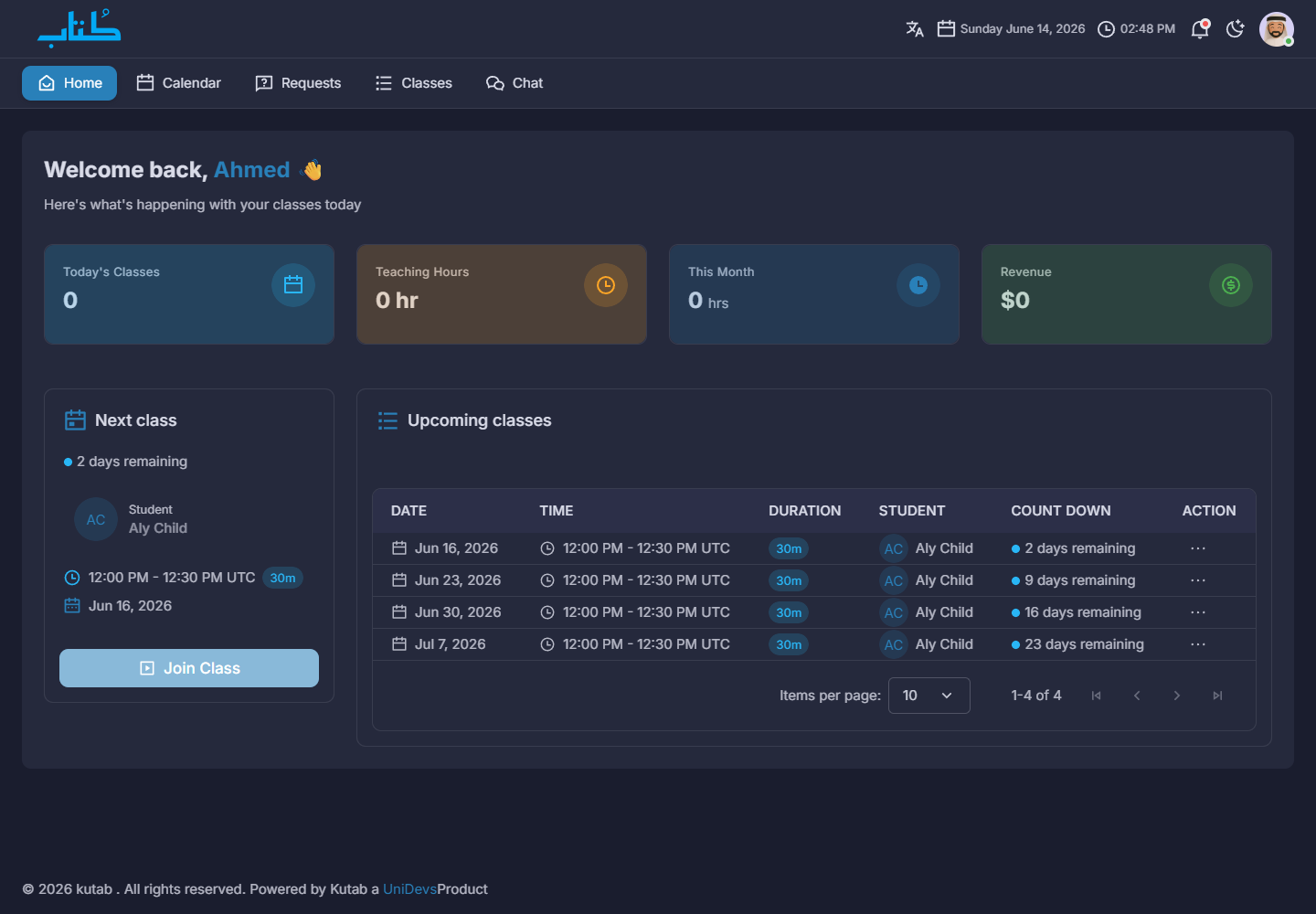Go to Home tab
This screenshot has width=1316, height=914.
coord(69,83)
